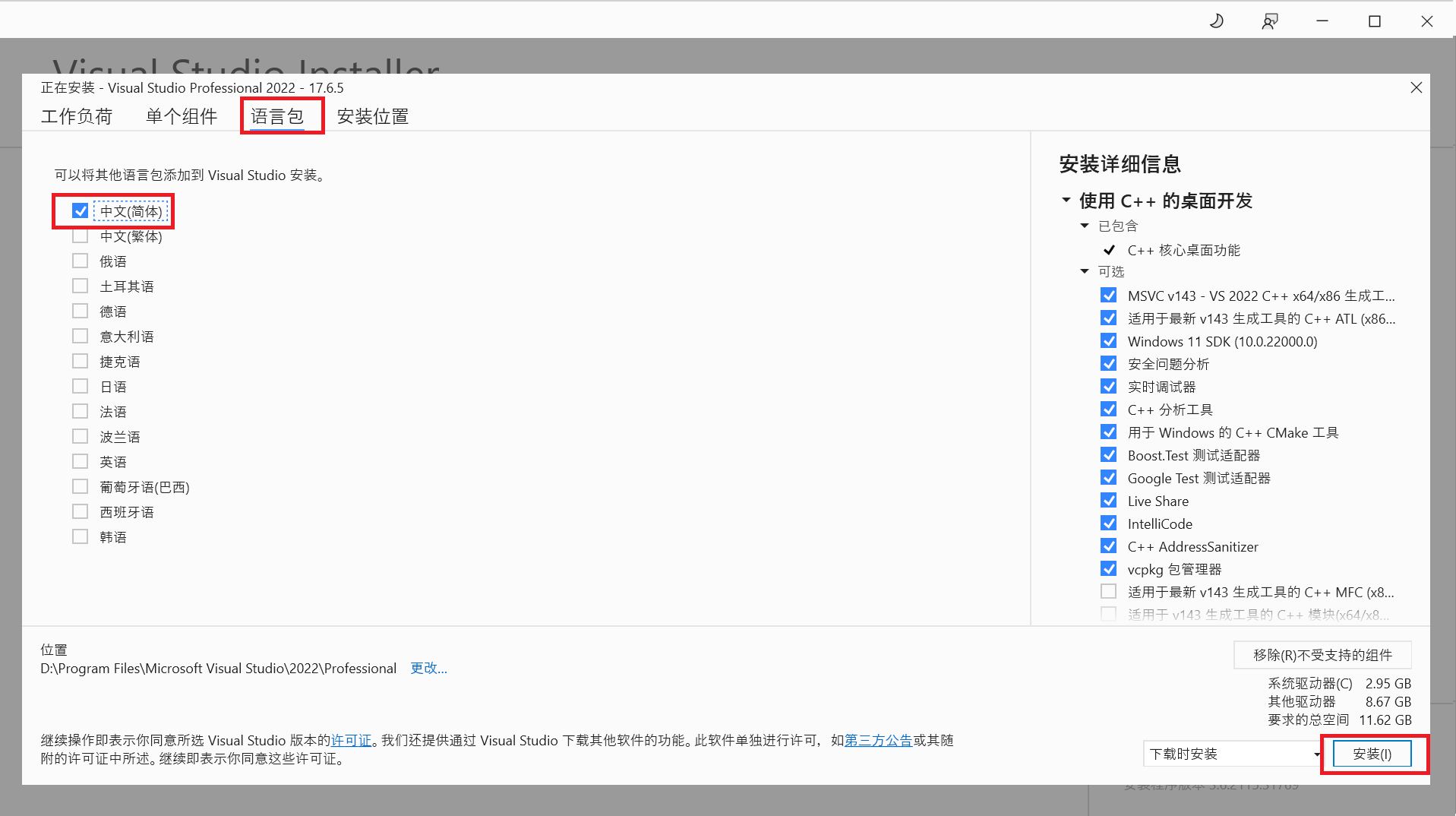Click the 更改... location link
Viewport: 1456px width, 816px height.
[428, 668]
